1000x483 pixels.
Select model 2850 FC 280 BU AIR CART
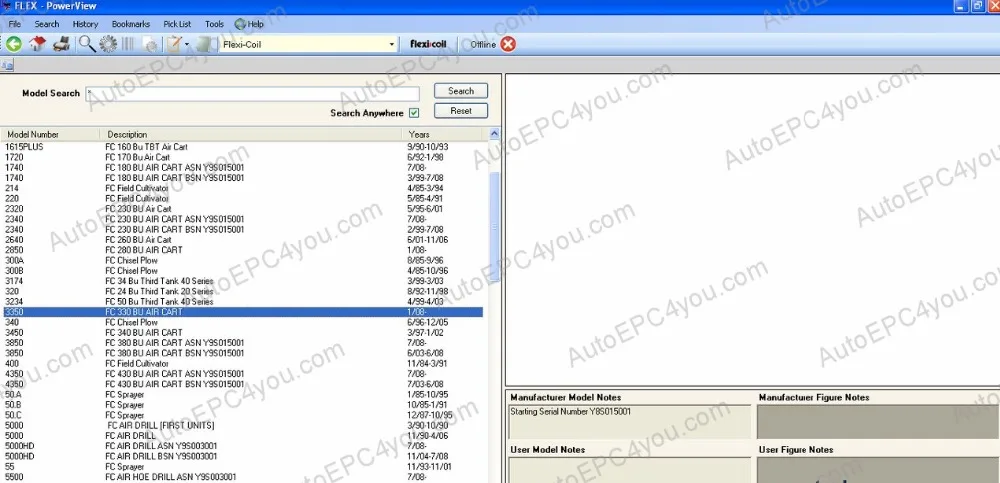pos(242,249)
